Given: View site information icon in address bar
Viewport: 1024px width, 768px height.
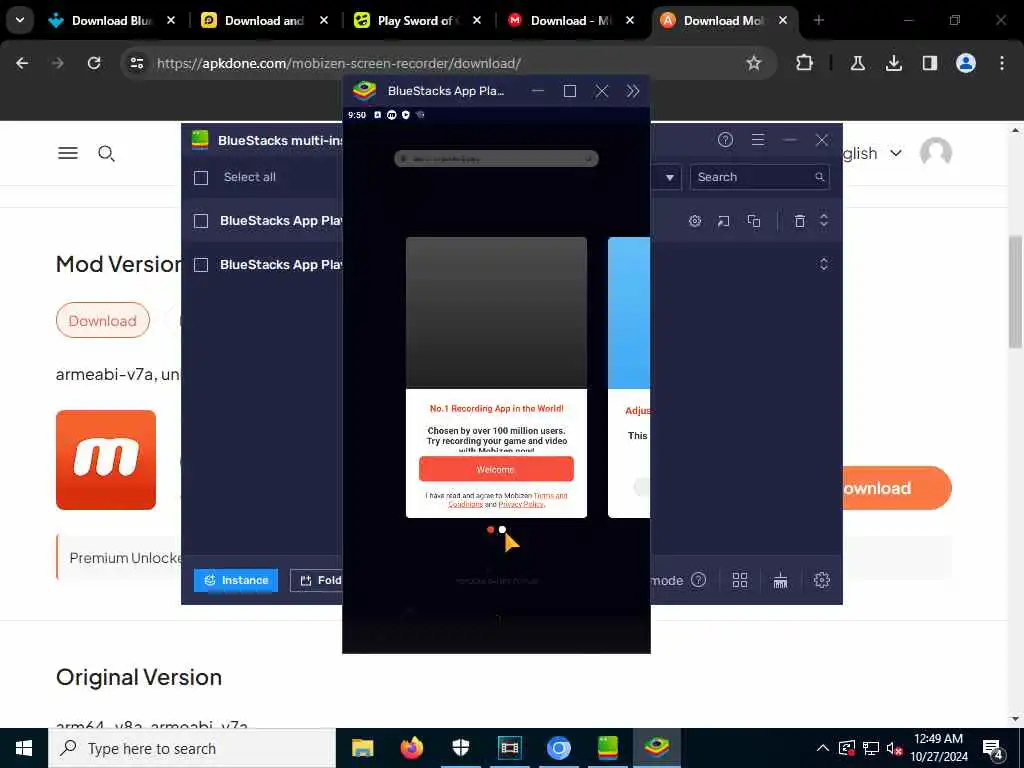Looking at the screenshot, I should (x=136, y=63).
